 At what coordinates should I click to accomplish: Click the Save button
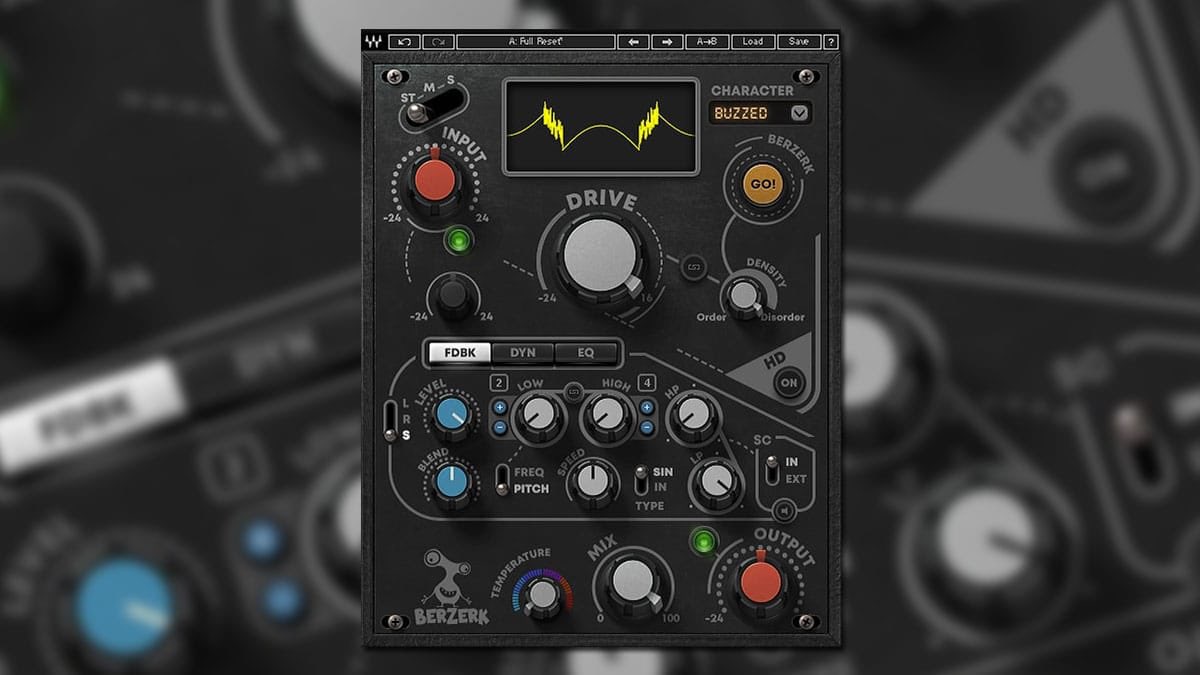tap(798, 42)
